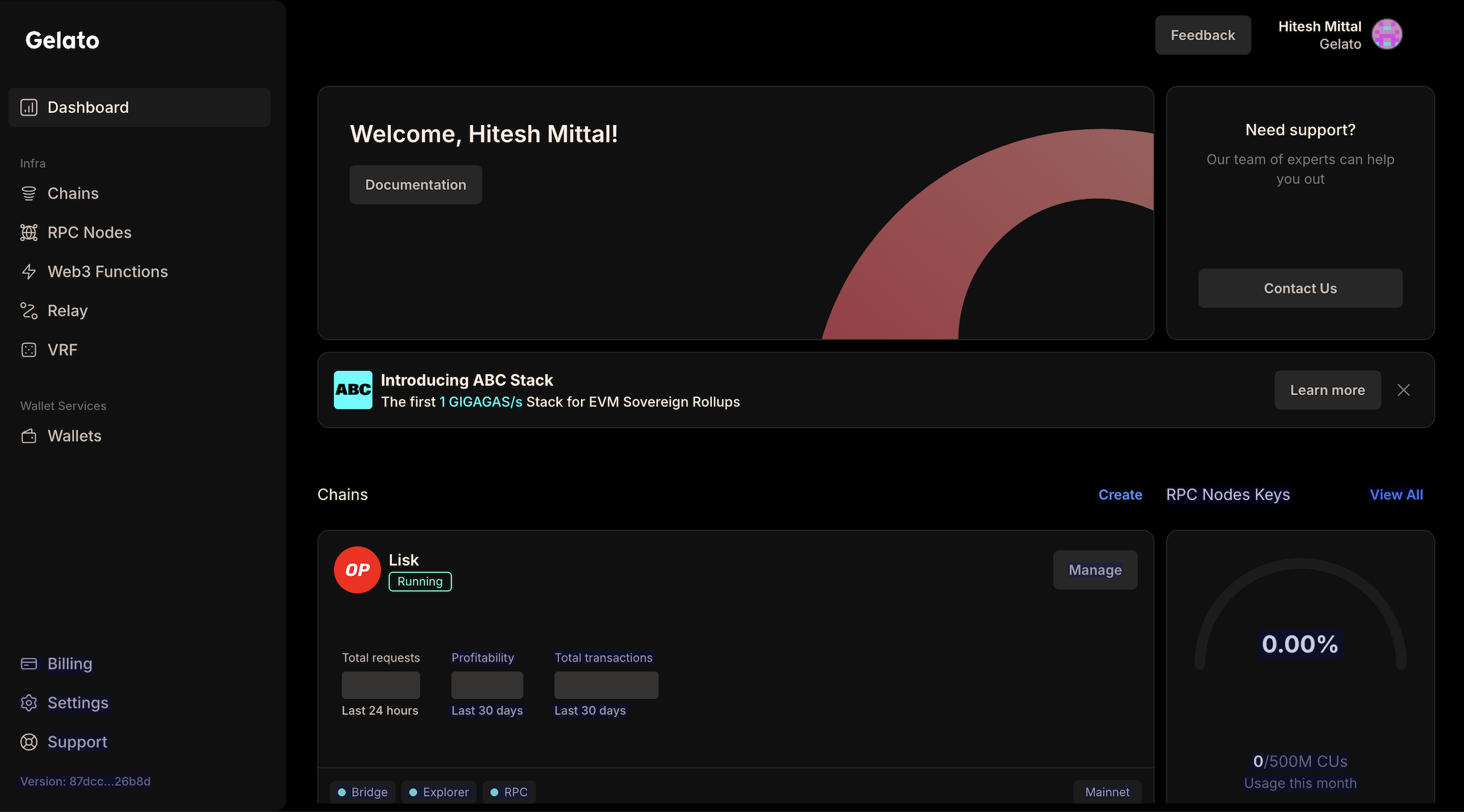Click the Support lifebuoy icon
1464x812 pixels.
point(29,742)
